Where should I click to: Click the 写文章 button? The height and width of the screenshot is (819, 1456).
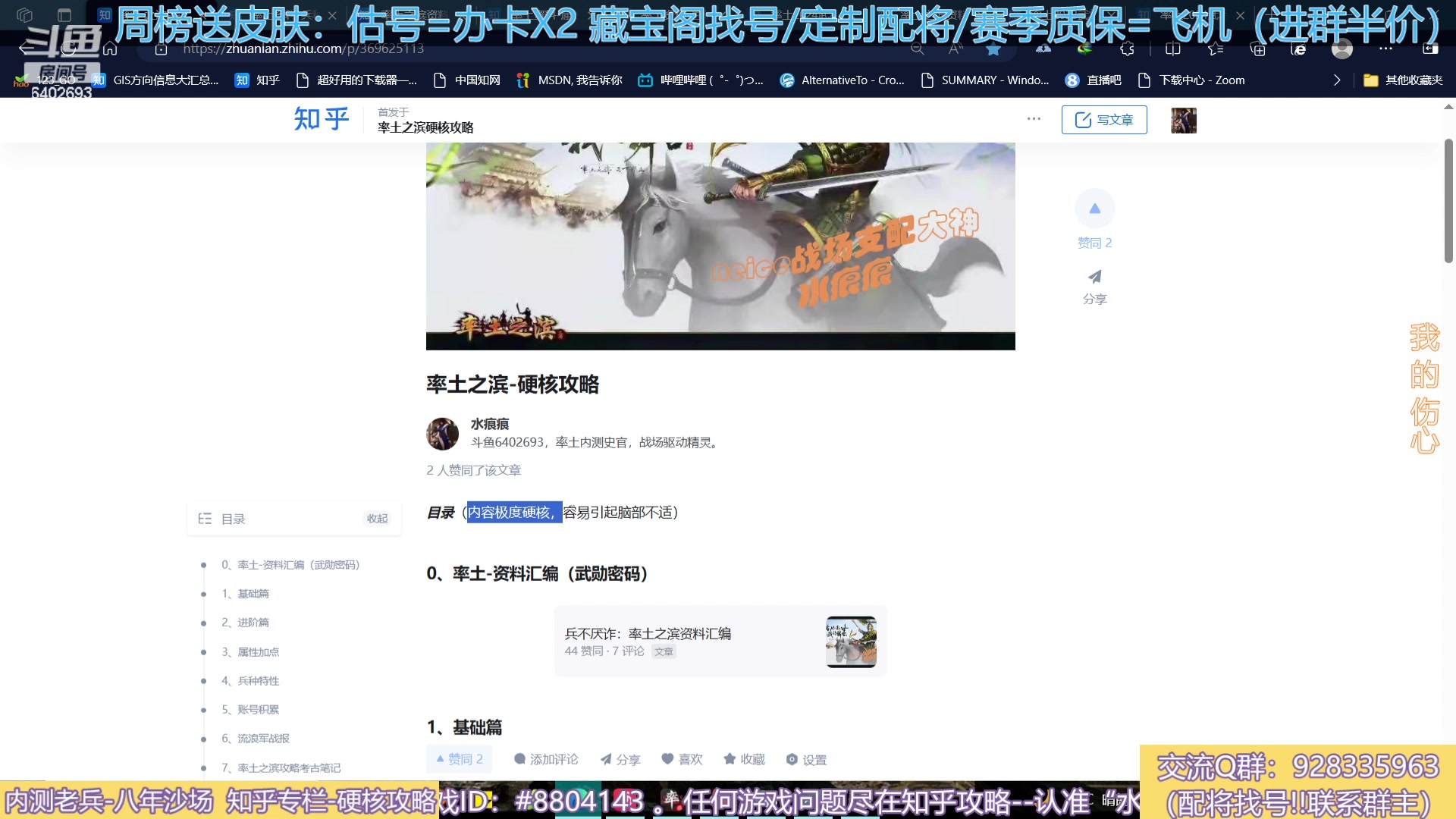(1104, 120)
